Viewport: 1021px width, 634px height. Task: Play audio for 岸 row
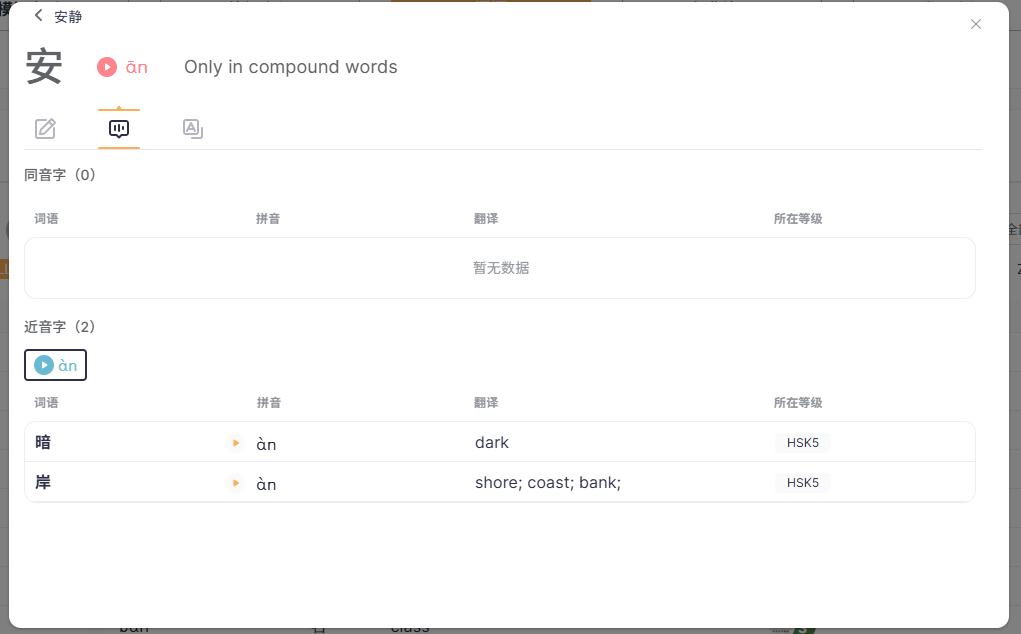coord(236,483)
